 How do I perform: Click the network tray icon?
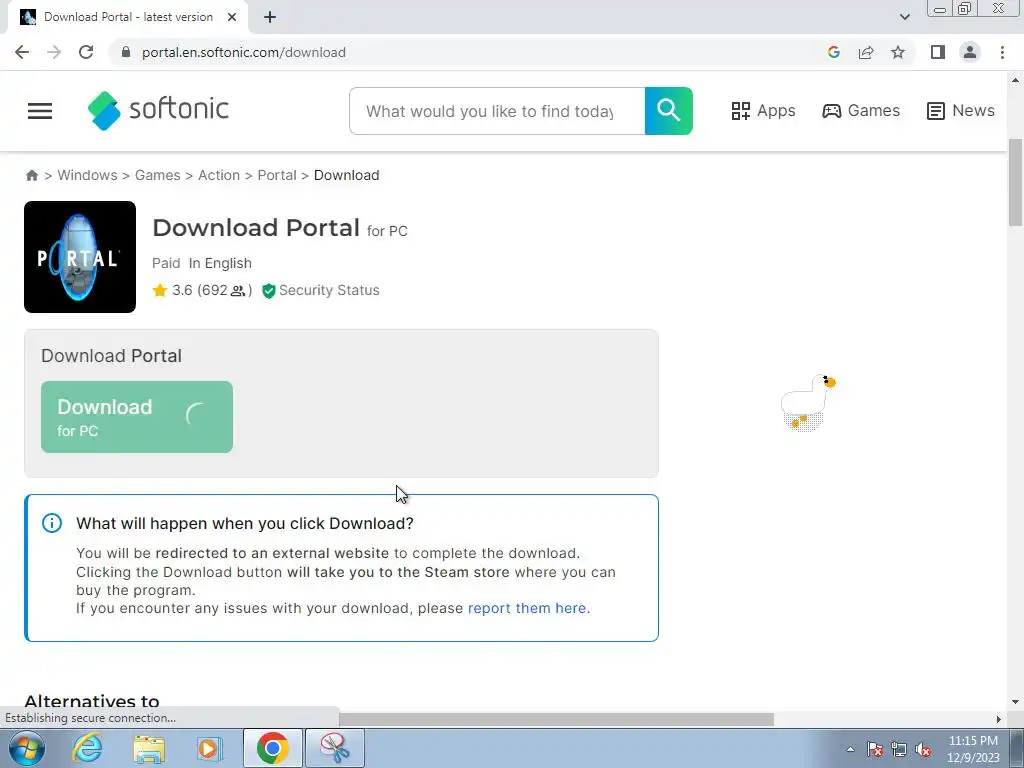tap(899, 749)
